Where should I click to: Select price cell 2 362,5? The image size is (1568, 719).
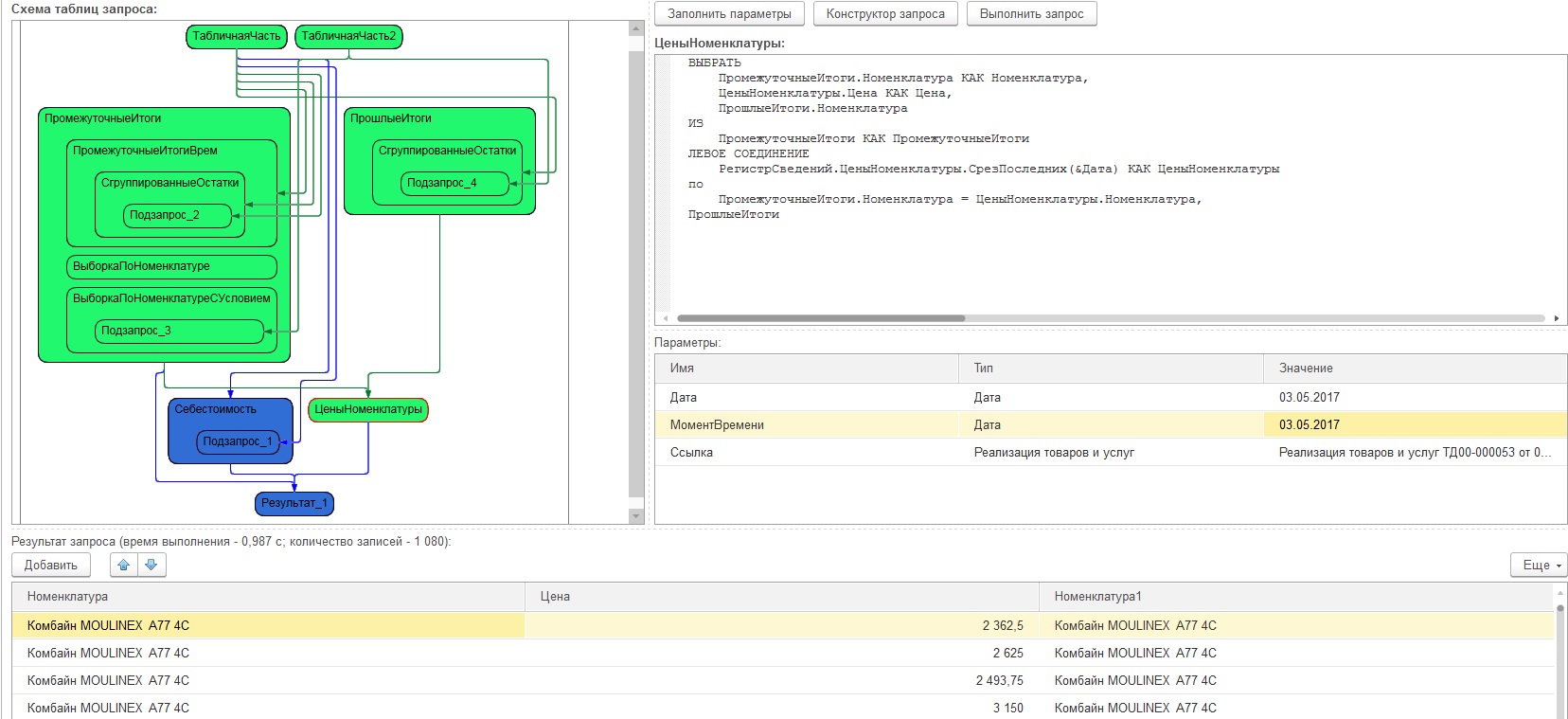click(x=782, y=626)
